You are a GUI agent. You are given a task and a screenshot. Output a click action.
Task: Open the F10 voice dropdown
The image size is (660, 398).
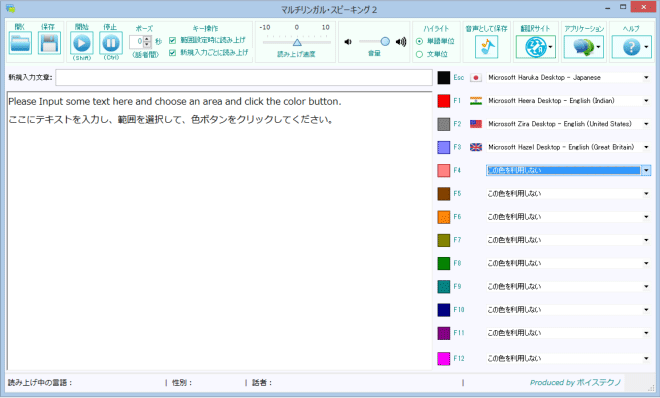(x=568, y=310)
